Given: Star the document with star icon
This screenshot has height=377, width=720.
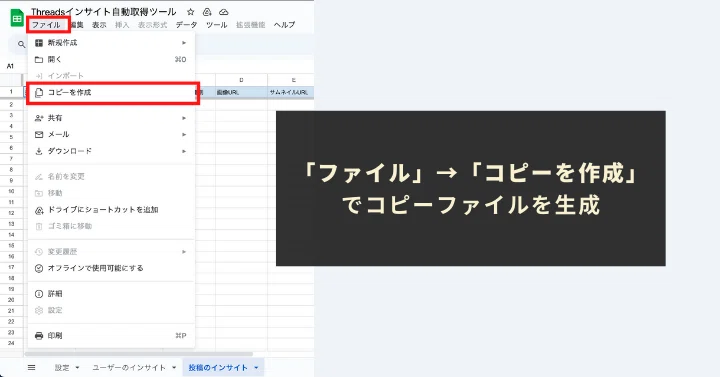Looking at the screenshot, I should coord(191,12).
